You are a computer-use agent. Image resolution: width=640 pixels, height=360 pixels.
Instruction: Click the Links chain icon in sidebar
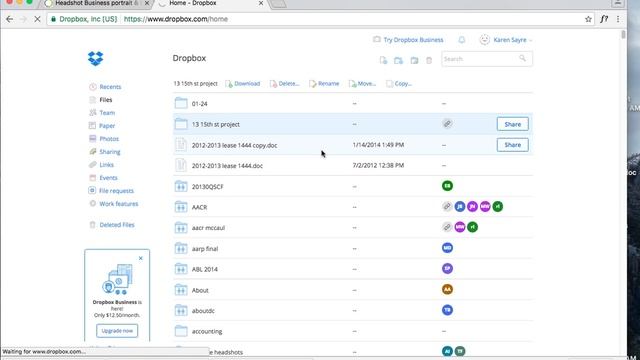coord(93,164)
